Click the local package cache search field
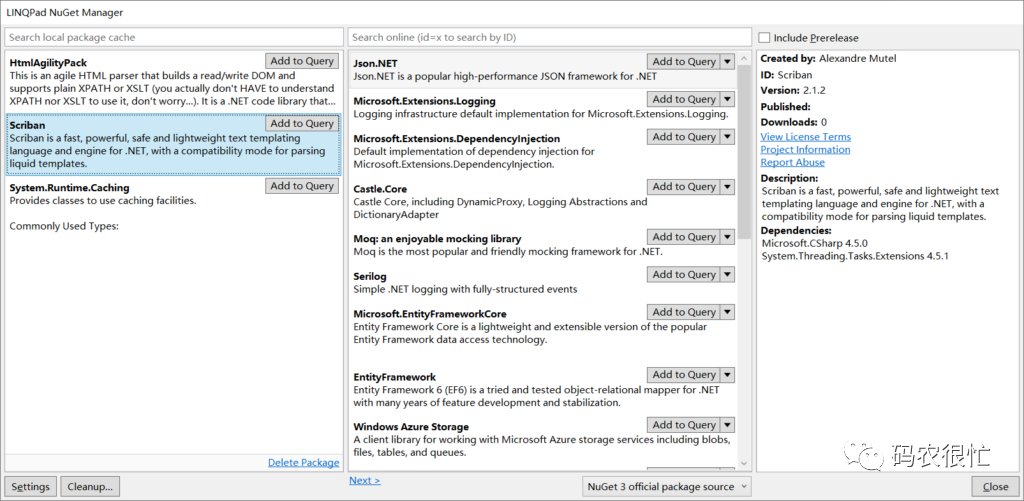The height and width of the screenshot is (501, 1024). coord(174,37)
